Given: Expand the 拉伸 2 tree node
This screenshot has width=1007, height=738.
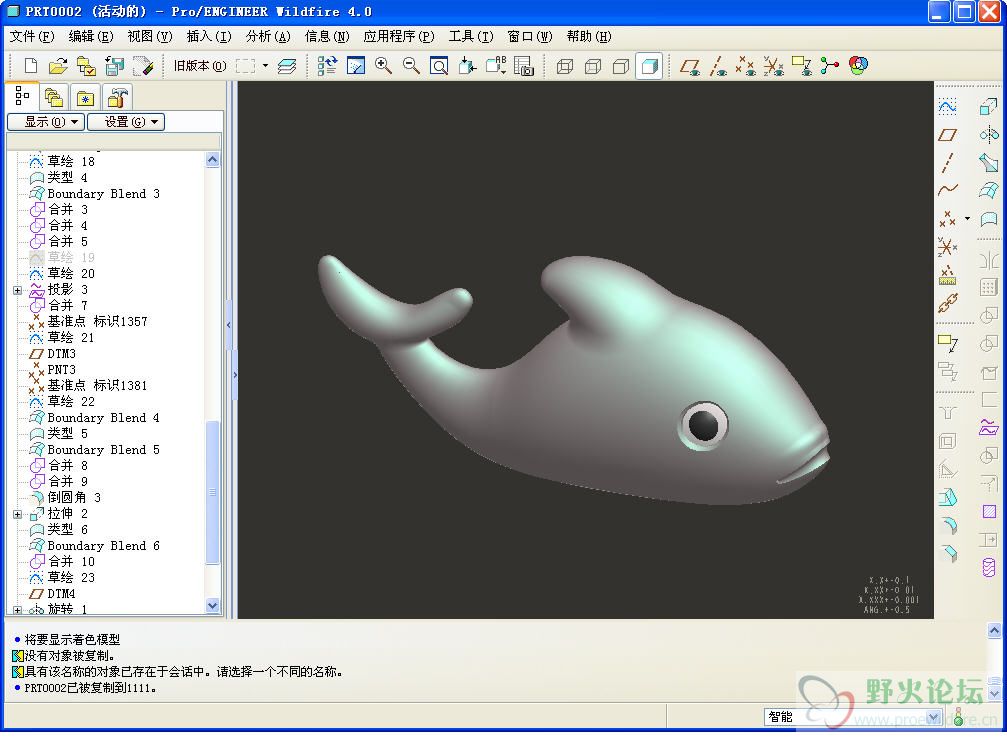Looking at the screenshot, I should 17,514.
